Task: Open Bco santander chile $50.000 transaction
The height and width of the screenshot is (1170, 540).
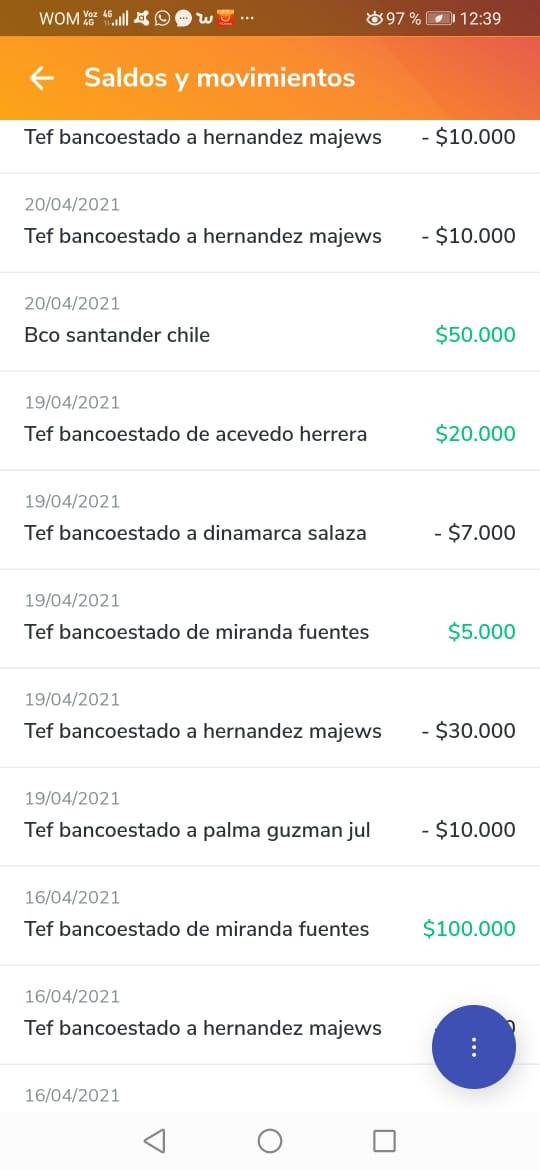Action: [270, 322]
